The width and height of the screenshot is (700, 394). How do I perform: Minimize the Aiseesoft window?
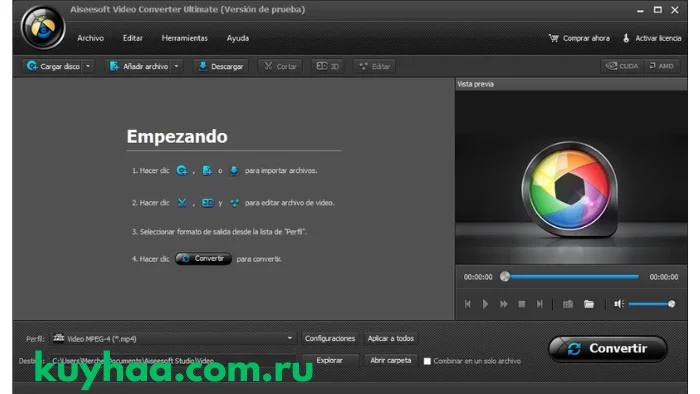pos(640,10)
